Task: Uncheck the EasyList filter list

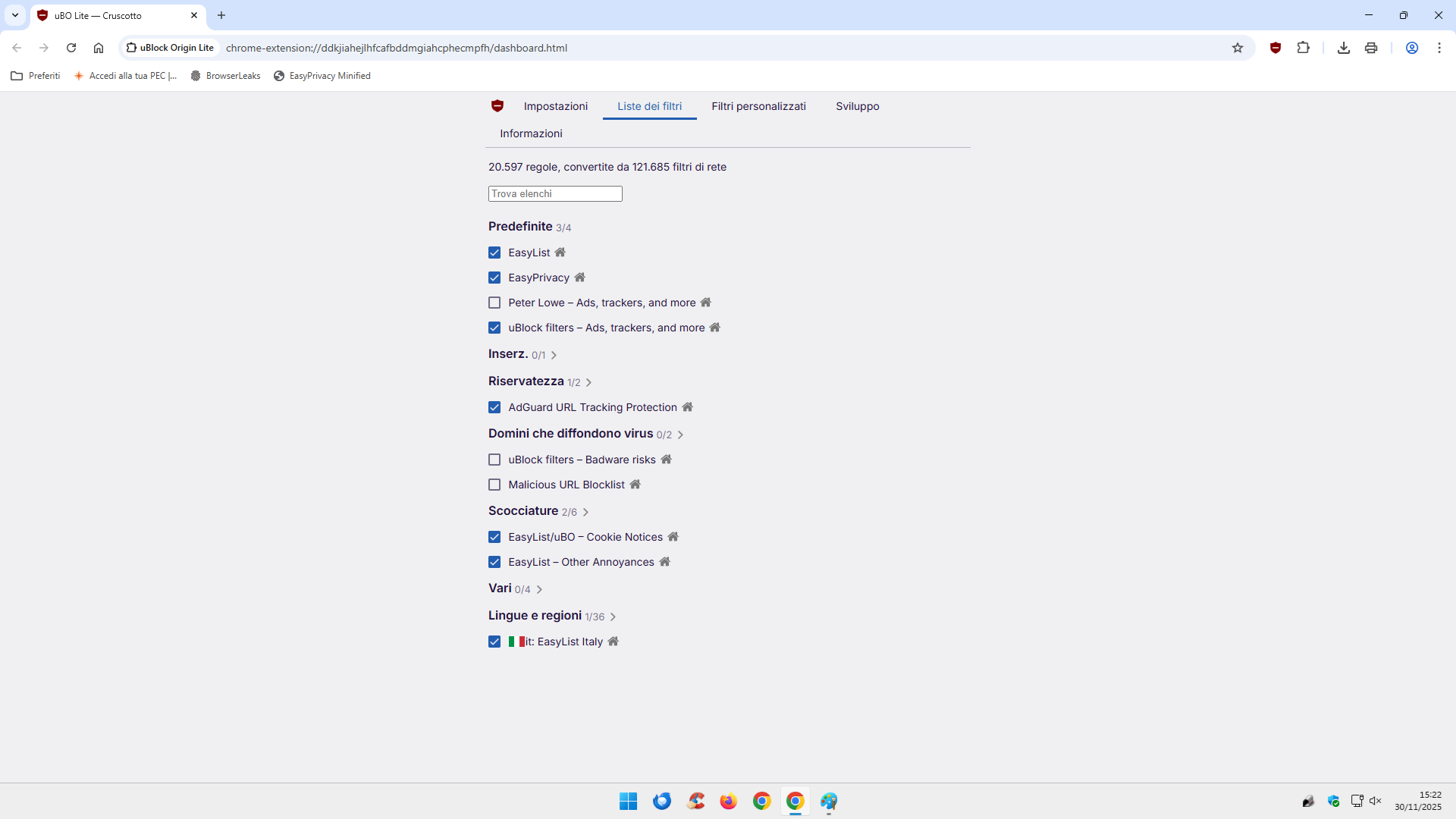Action: click(x=494, y=253)
